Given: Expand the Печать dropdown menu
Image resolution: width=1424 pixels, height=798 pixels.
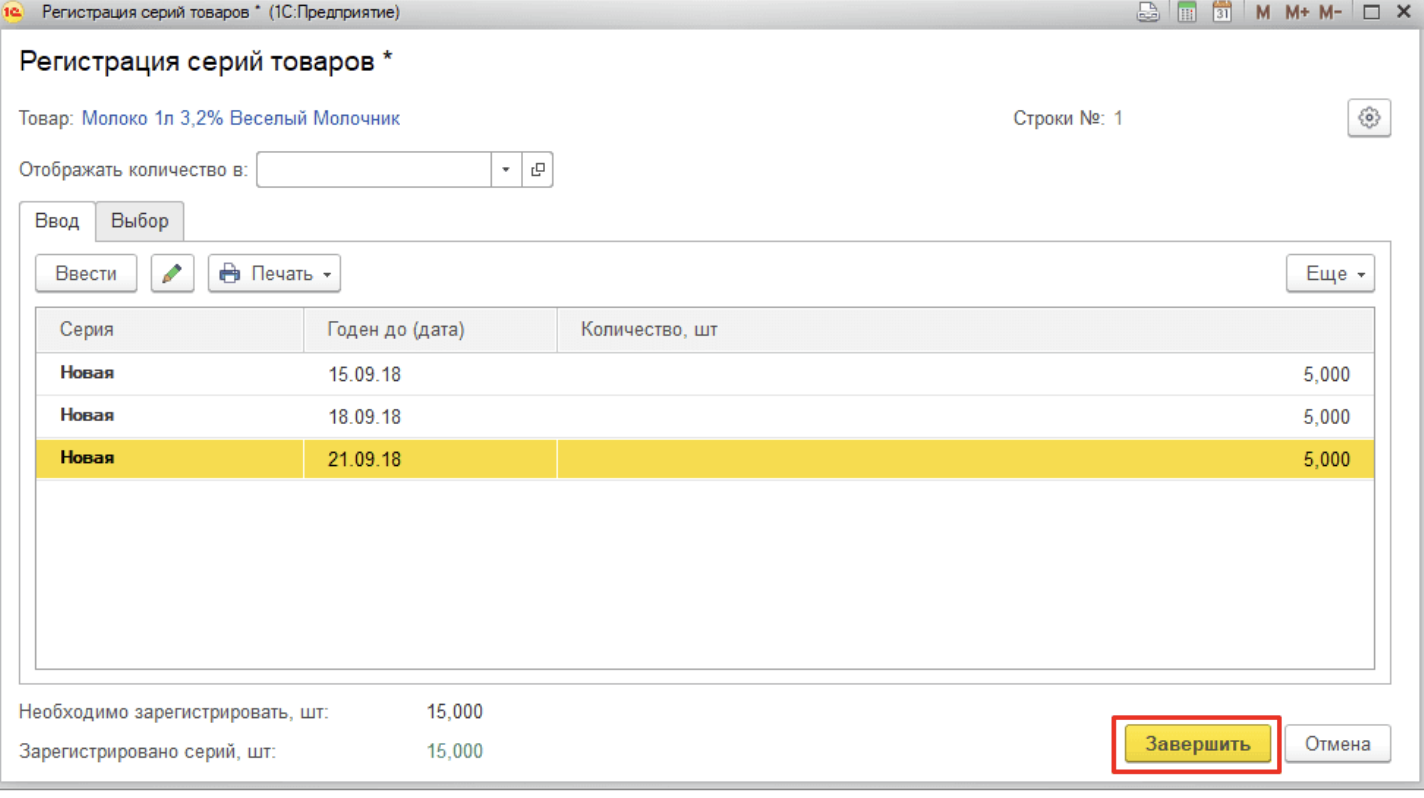Looking at the screenshot, I should 274,273.
